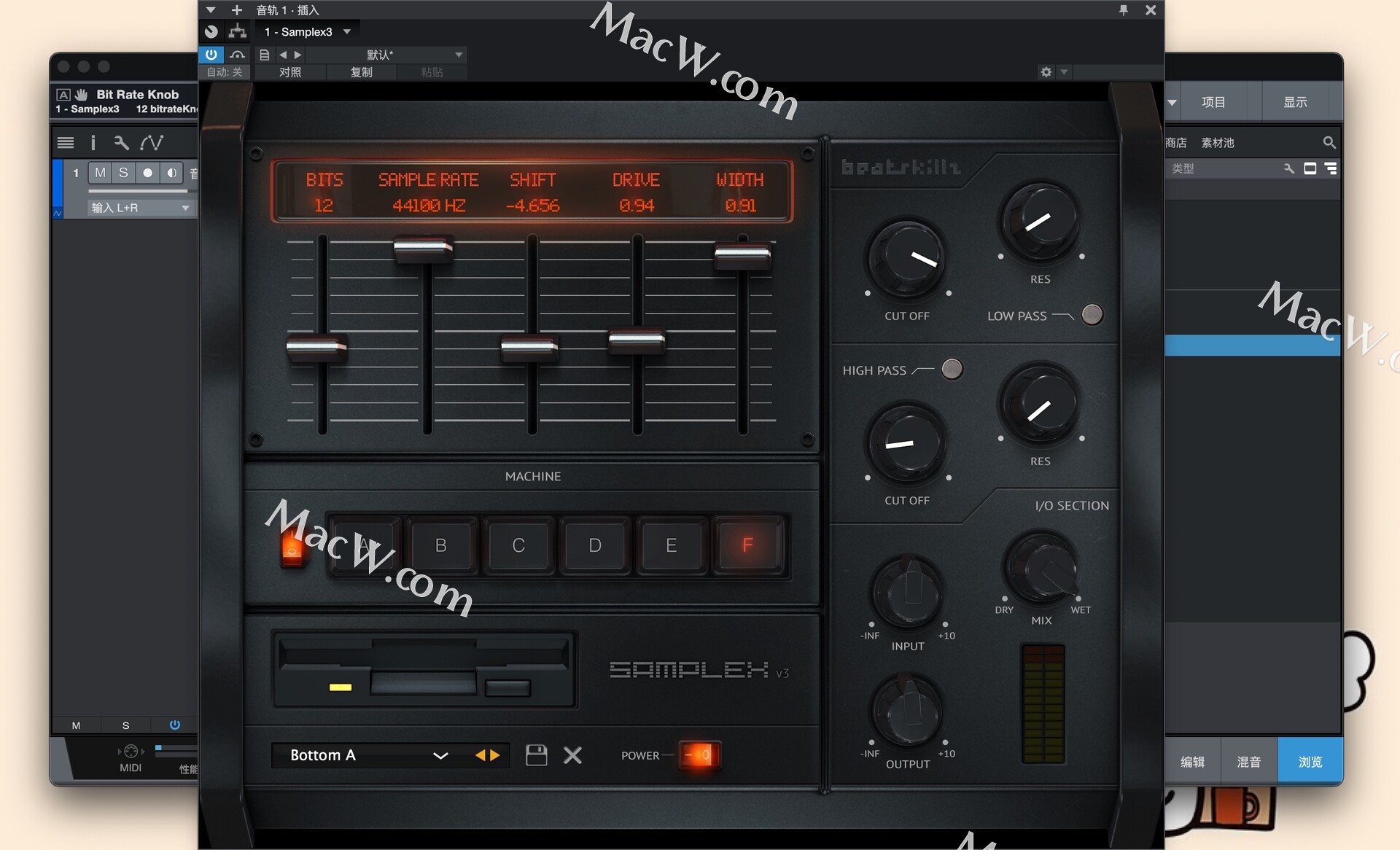
Task: Click the global S solo at panel bottom
Action: (x=125, y=725)
